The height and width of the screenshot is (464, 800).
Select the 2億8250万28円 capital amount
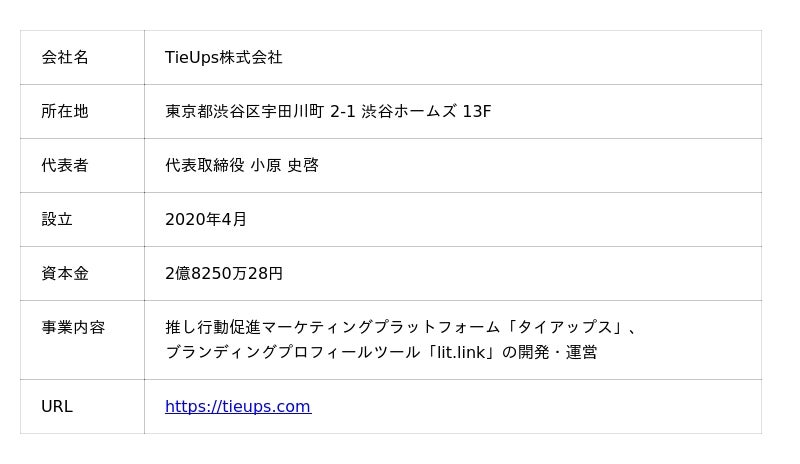(x=224, y=273)
